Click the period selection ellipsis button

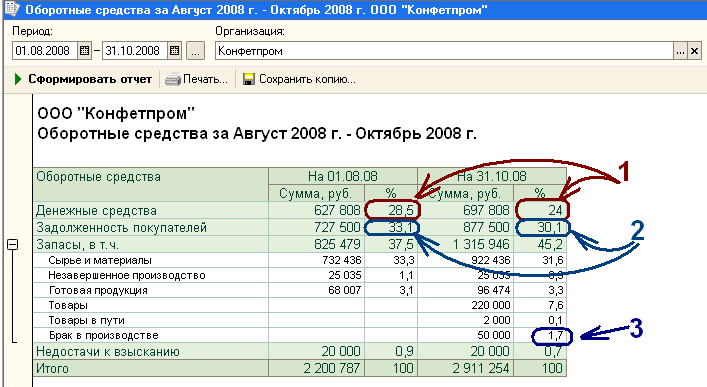click(195, 51)
